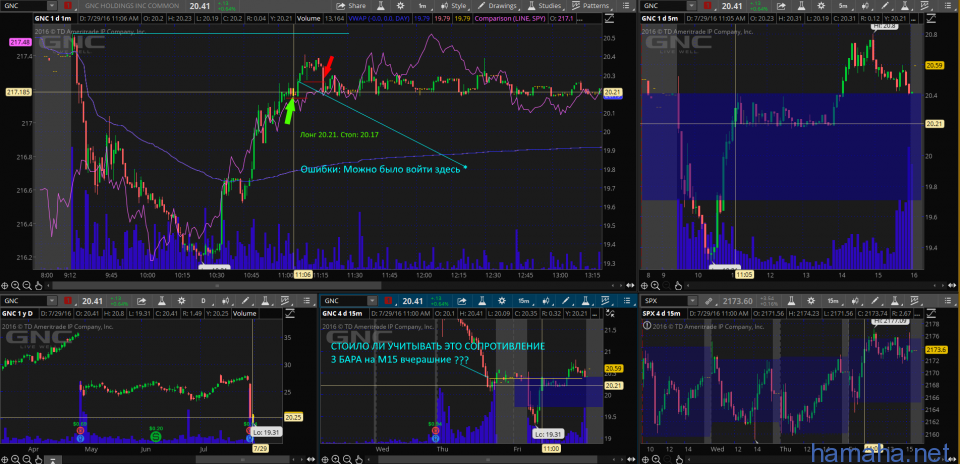Expand hidden studies ellipsis in 1m chart header

pyautogui.click(x=581, y=19)
